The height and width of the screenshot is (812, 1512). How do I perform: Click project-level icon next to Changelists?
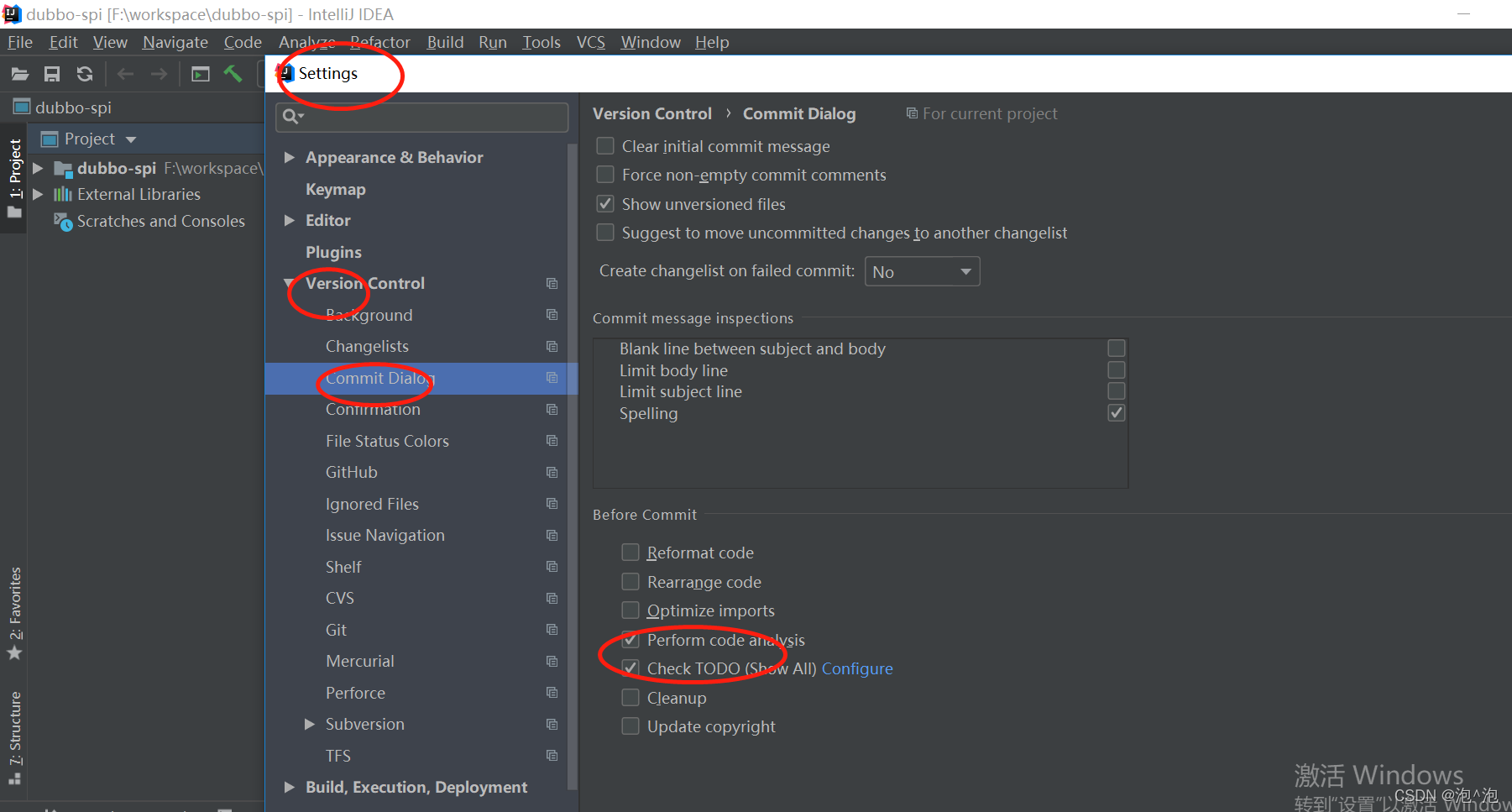(552, 346)
